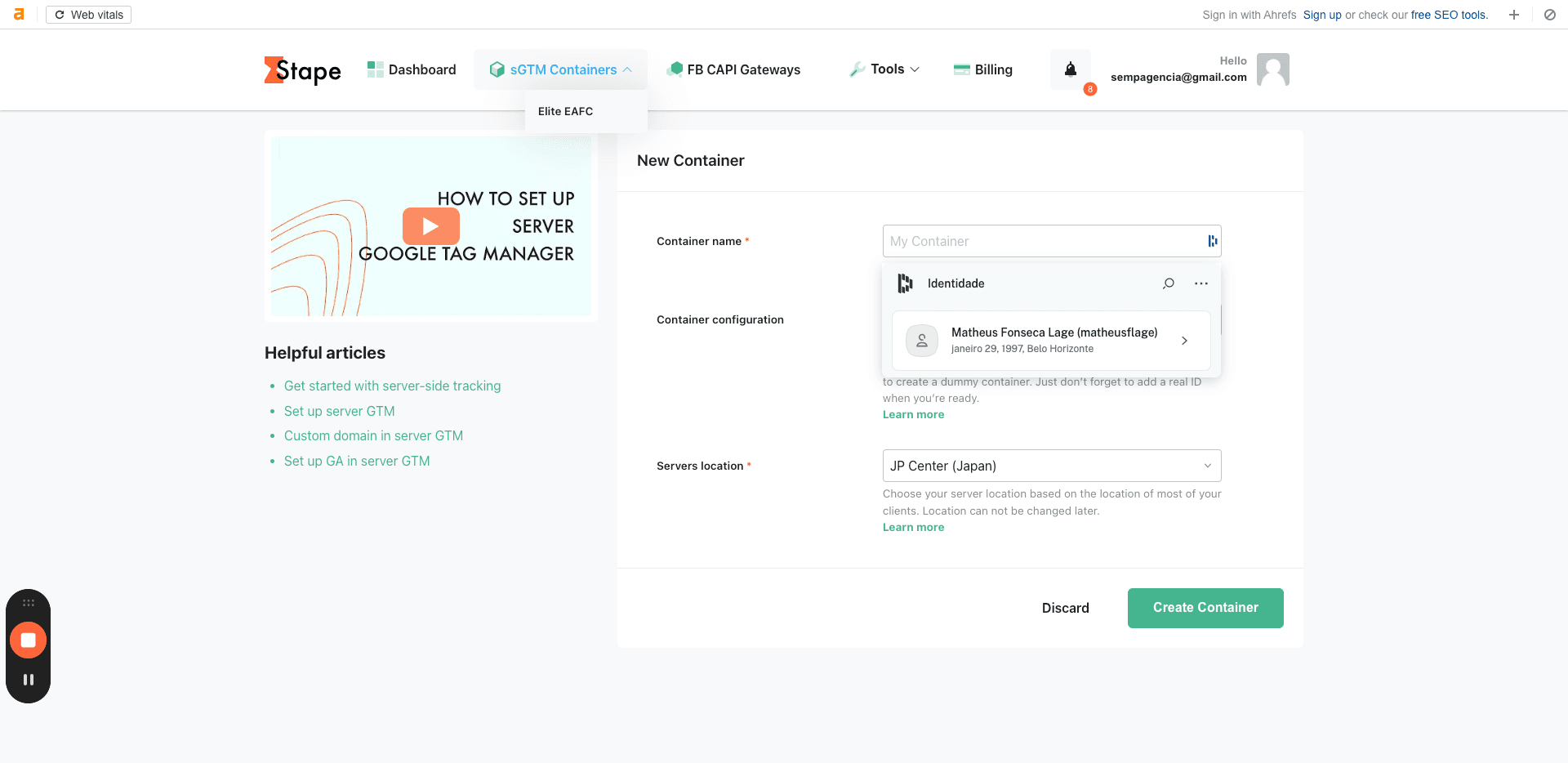Click the Stape logo
The height and width of the screenshot is (763, 1568).
(x=302, y=70)
